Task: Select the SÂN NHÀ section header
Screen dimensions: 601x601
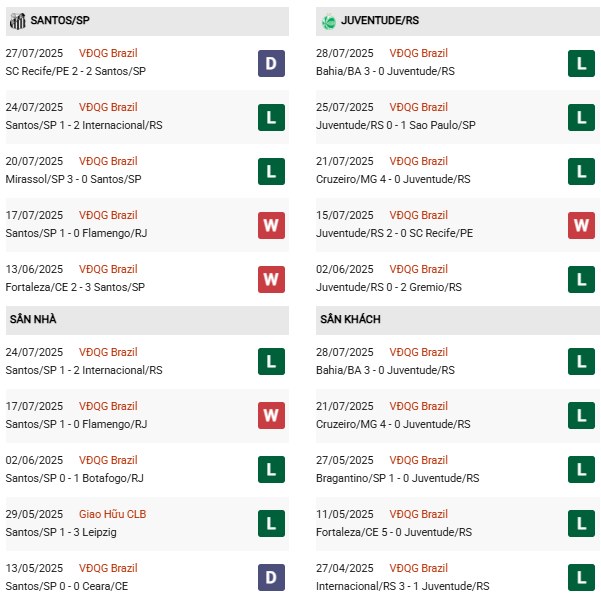Action: [32, 319]
